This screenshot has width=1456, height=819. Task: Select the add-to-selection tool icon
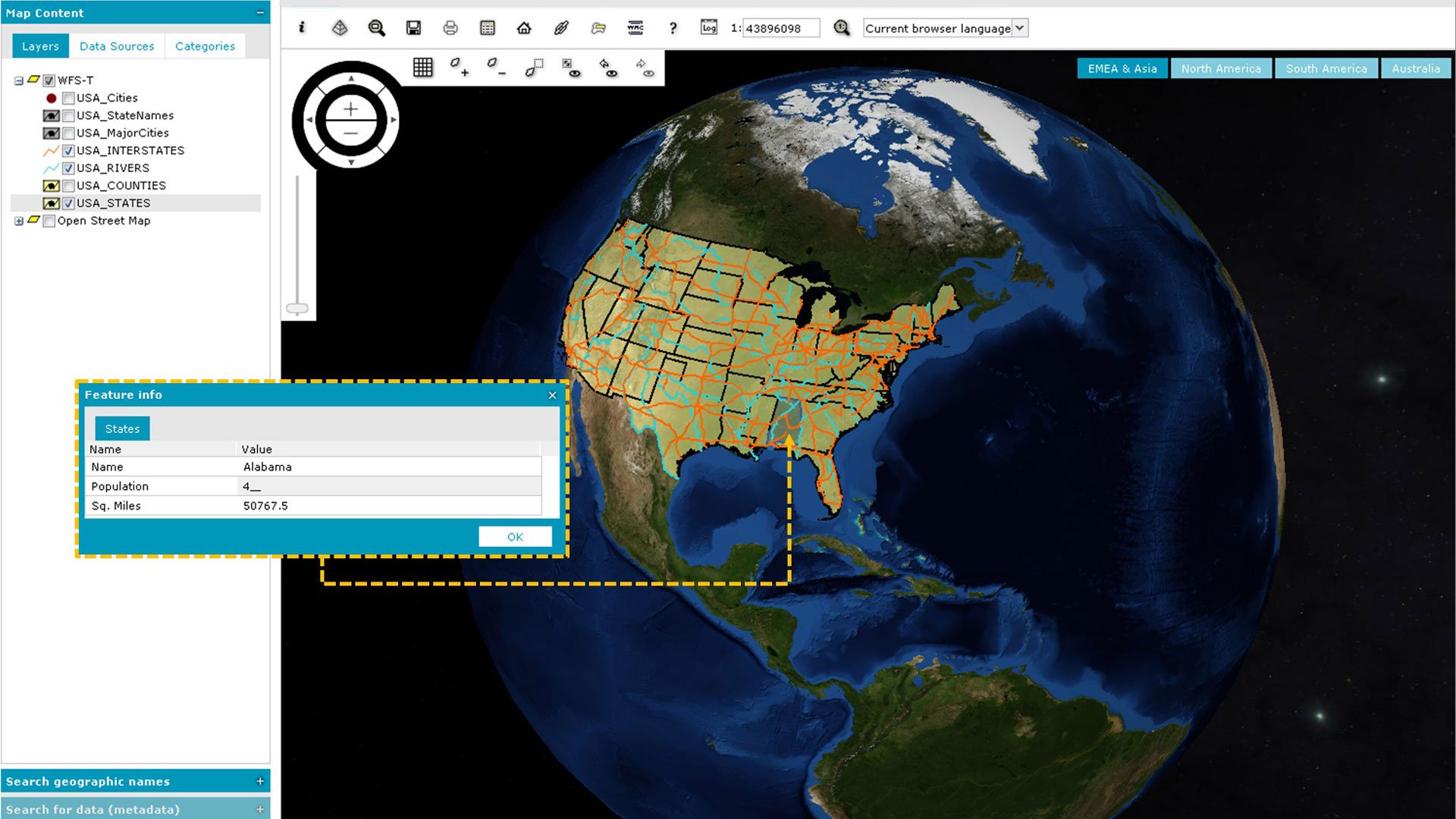(460, 67)
